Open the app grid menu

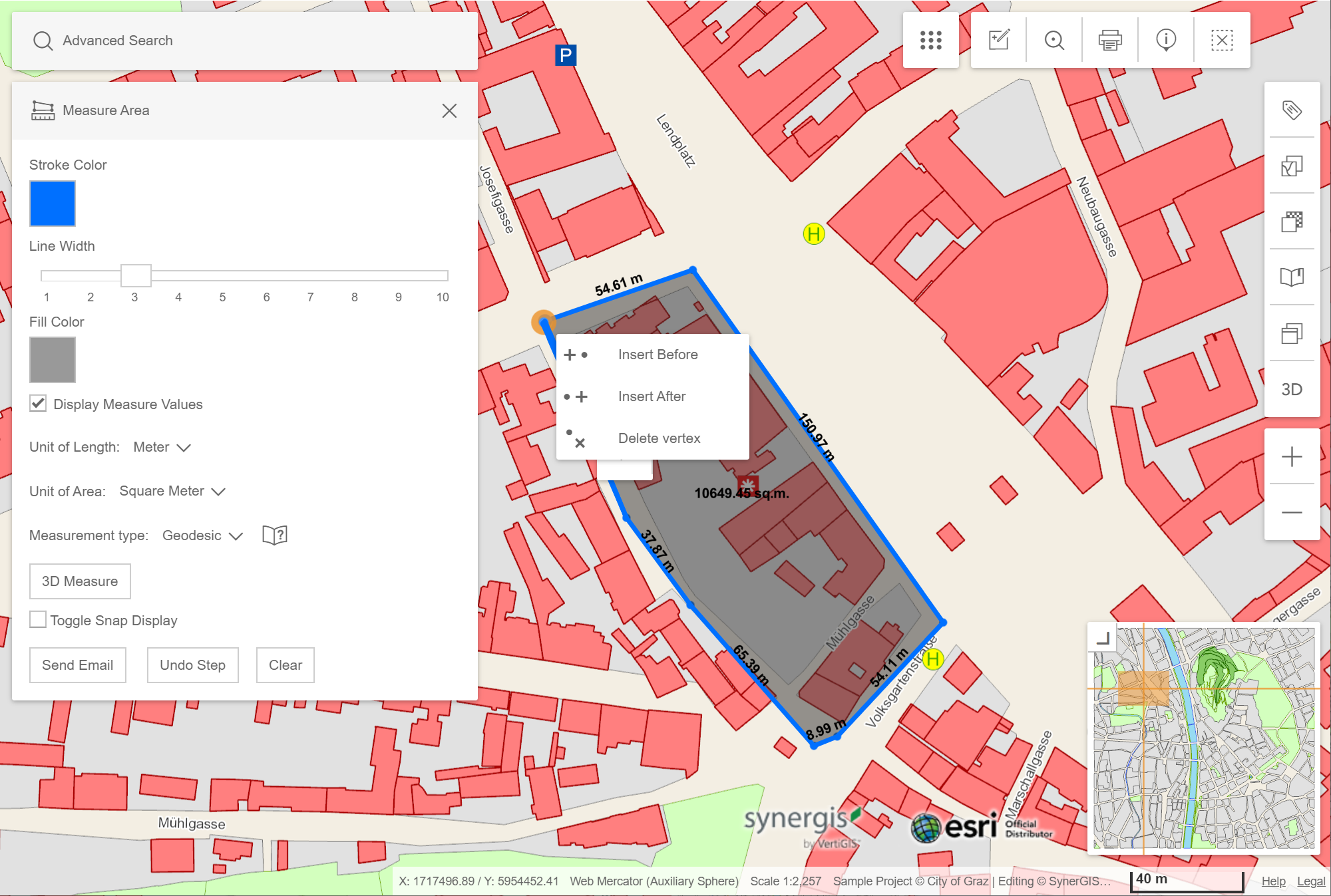point(930,40)
